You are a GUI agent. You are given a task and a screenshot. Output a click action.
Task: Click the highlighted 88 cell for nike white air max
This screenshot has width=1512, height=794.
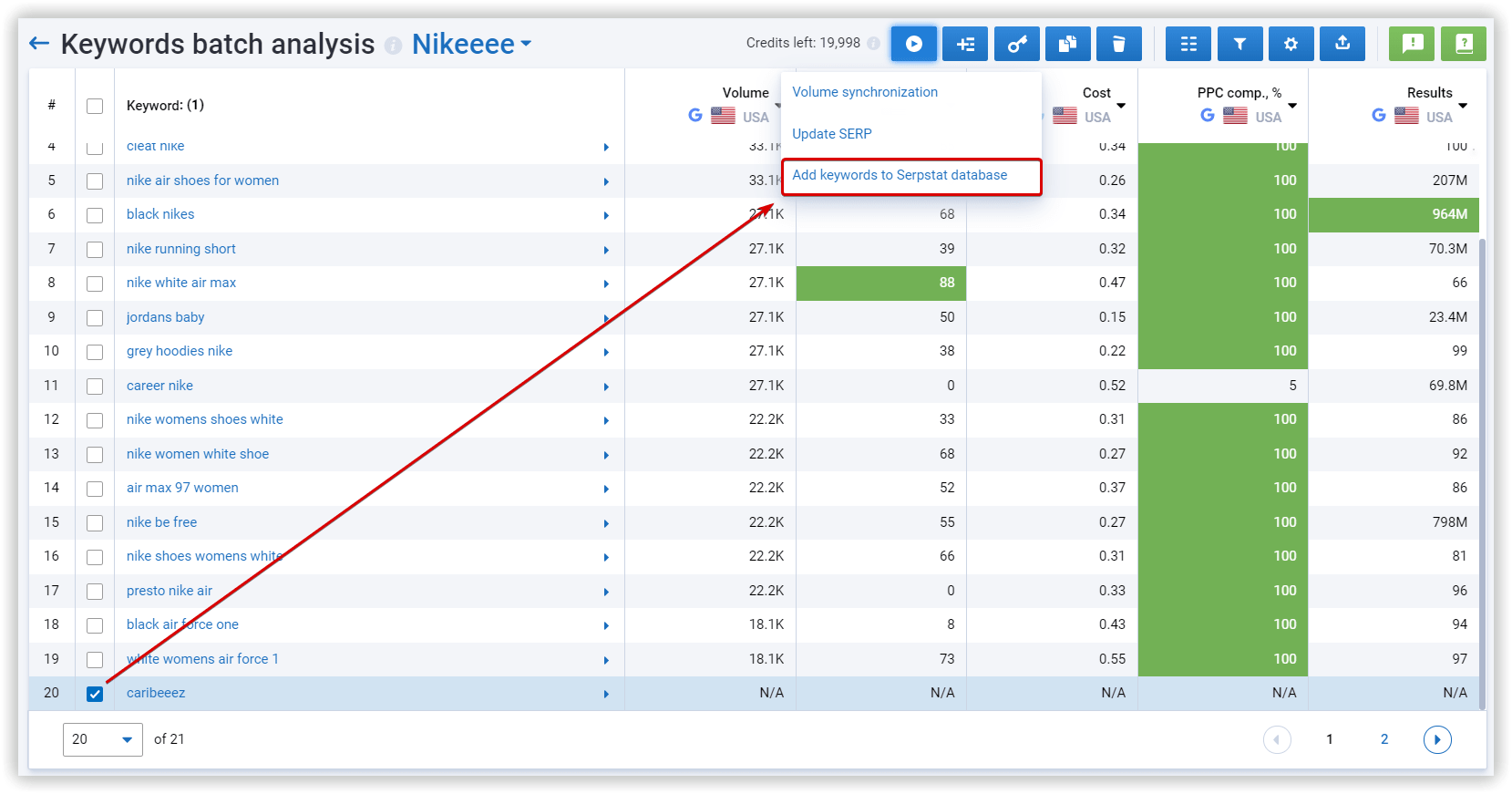pos(881,284)
